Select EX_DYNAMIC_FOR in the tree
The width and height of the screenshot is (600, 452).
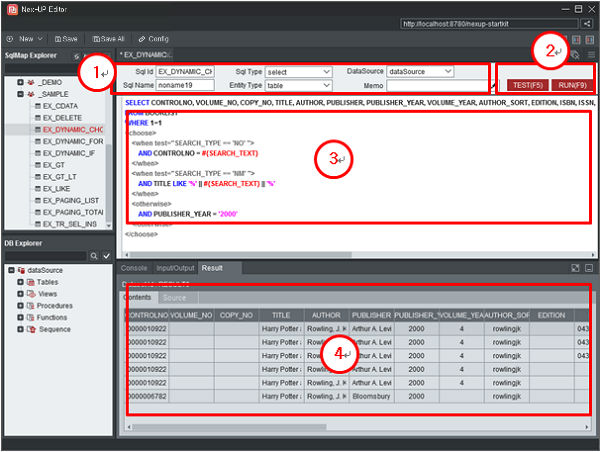pos(73,142)
